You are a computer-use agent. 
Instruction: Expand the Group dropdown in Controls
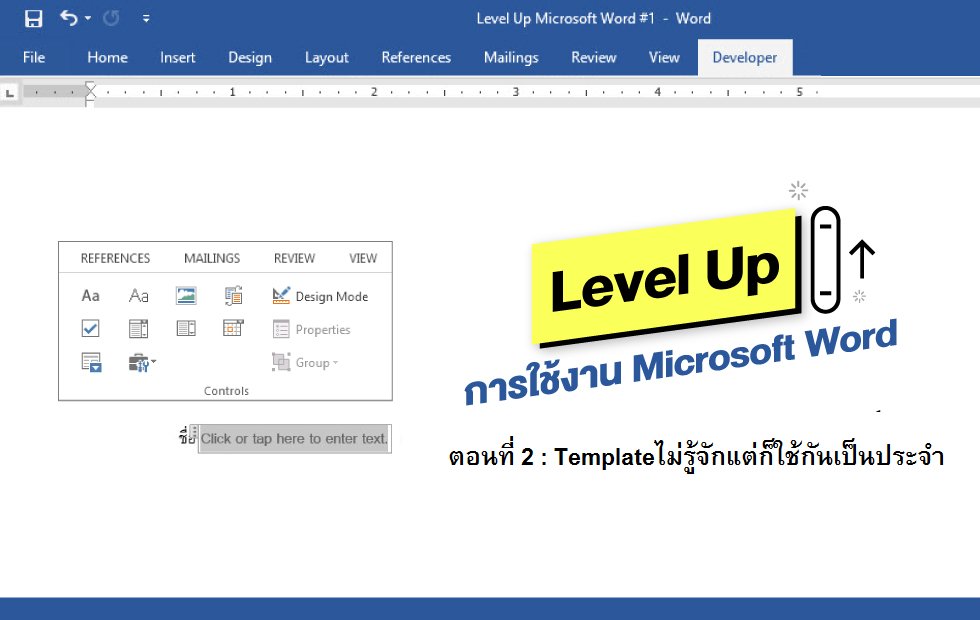click(x=305, y=362)
